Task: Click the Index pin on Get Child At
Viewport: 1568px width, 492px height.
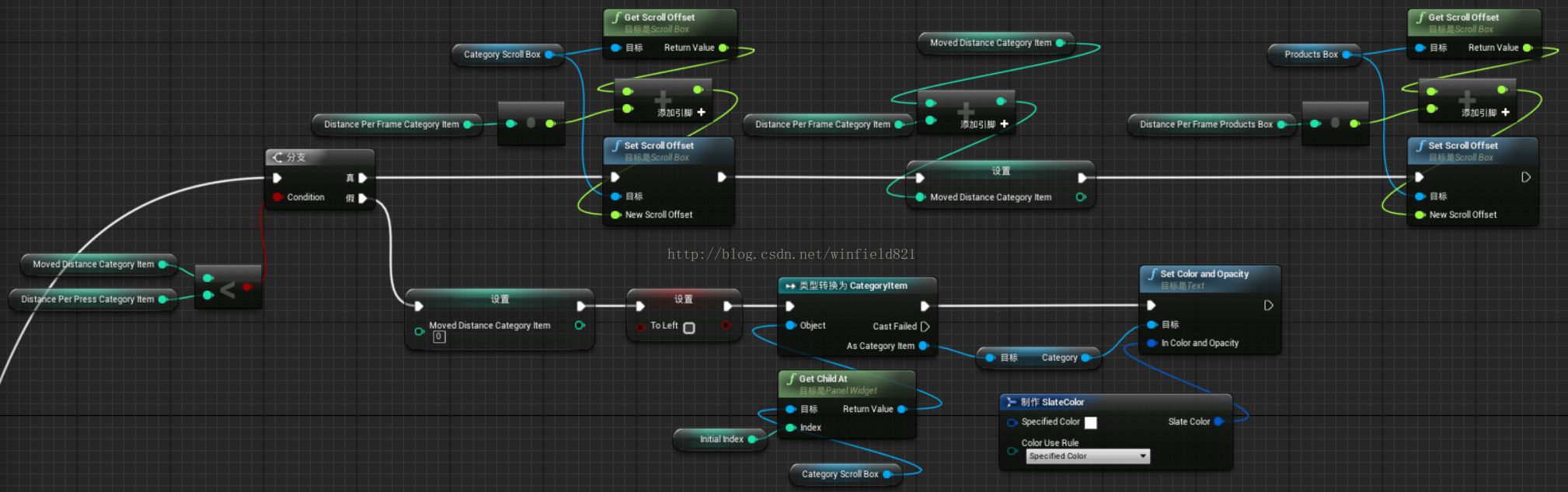Action: [790, 427]
